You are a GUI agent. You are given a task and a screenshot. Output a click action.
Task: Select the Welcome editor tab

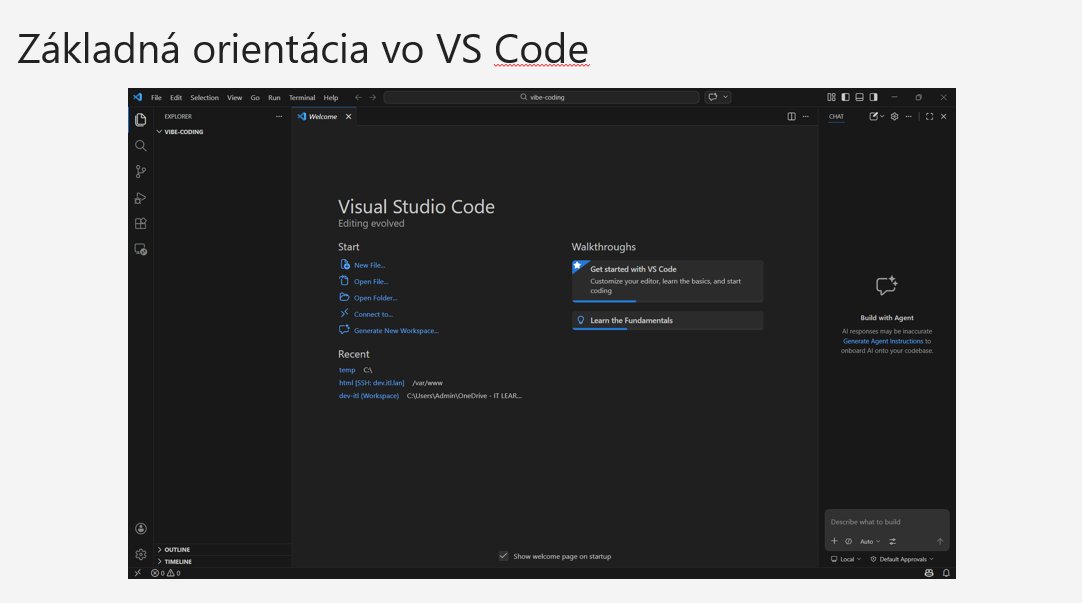pos(322,117)
